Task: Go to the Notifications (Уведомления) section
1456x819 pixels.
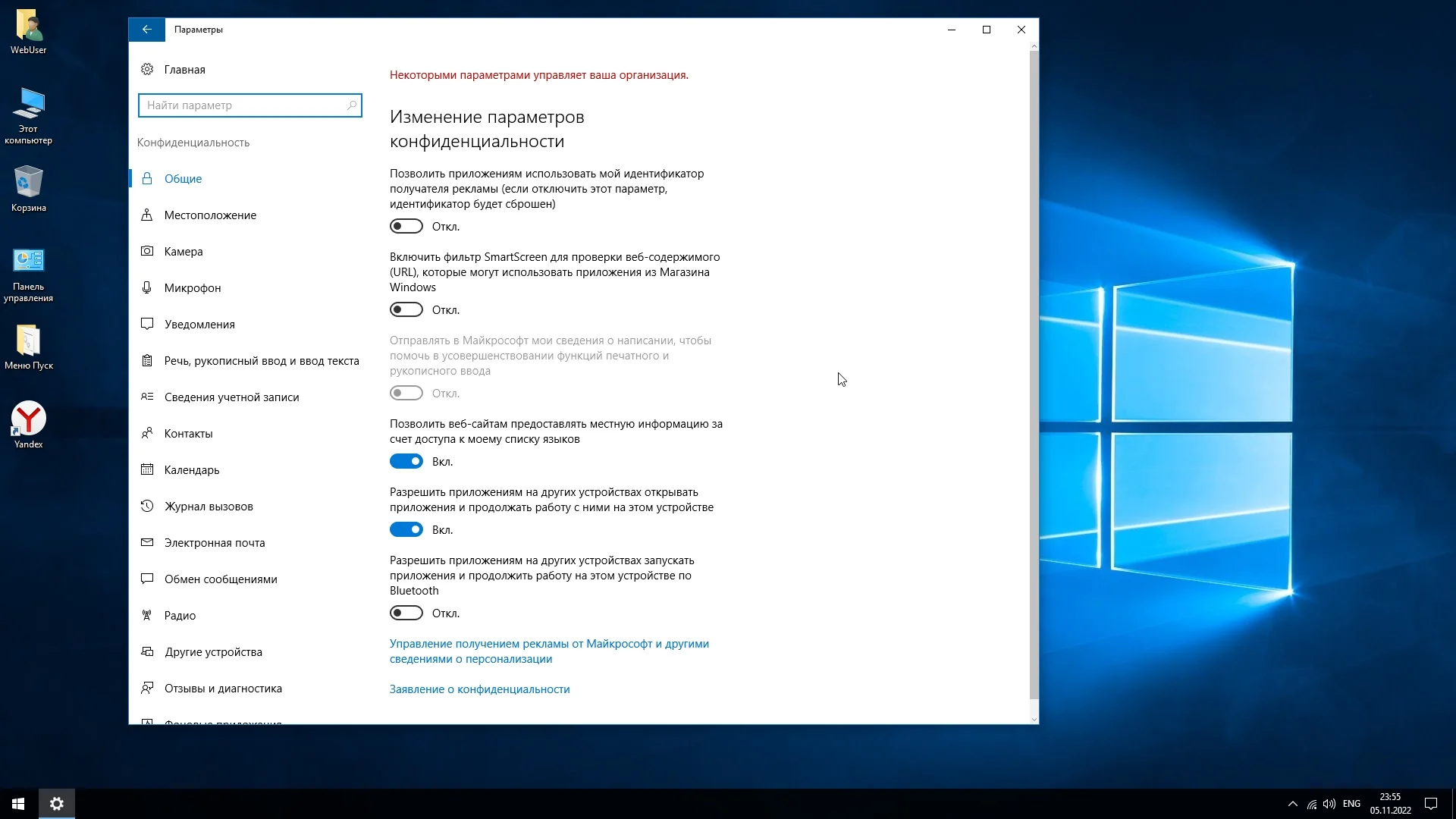Action: (x=199, y=324)
